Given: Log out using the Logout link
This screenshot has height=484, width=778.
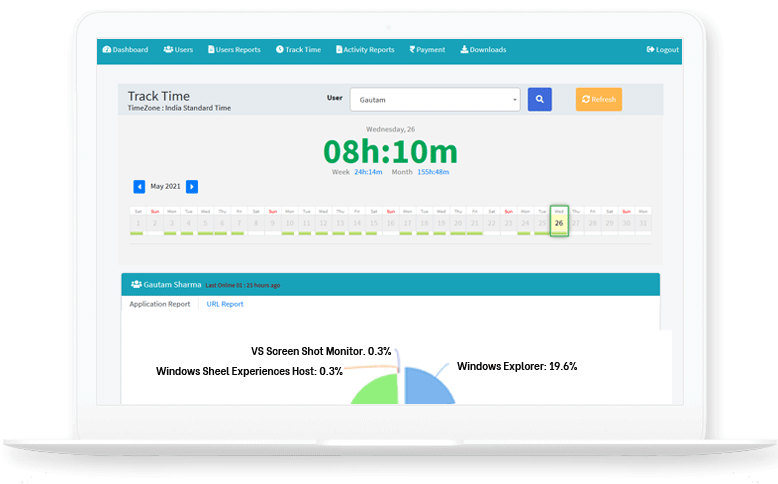Looking at the screenshot, I should (663, 50).
